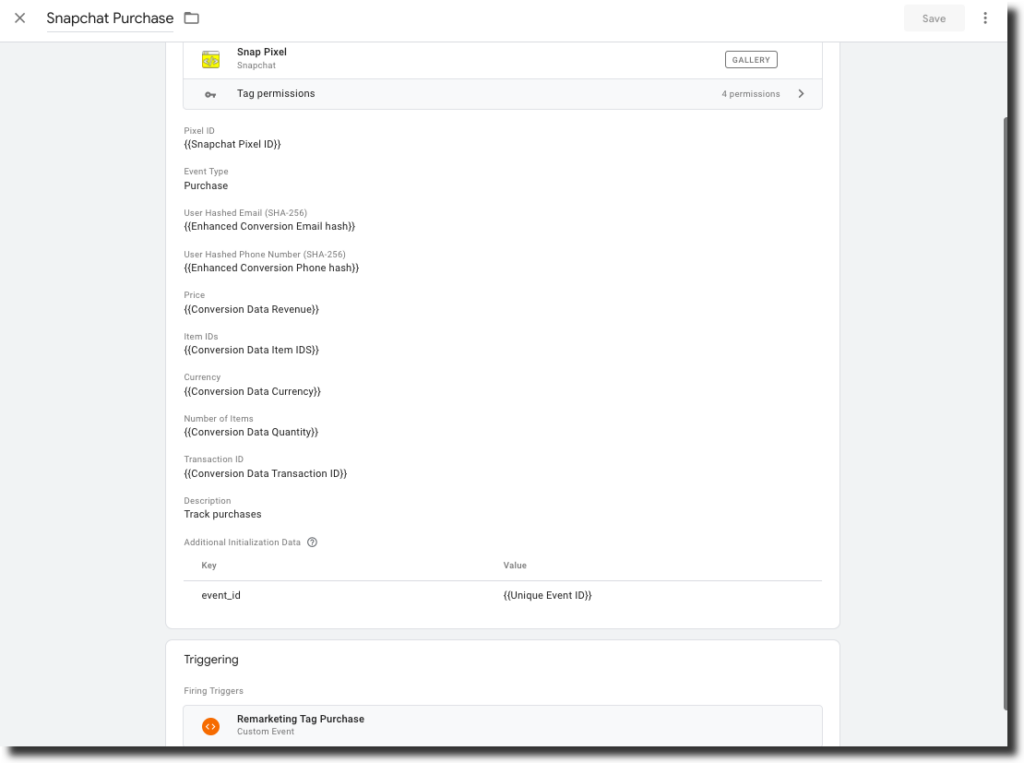Select the {{Snapchat Pixel ID}} value
The height and width of the screenshot is (763, 1024).
click(x=232, y=145)
